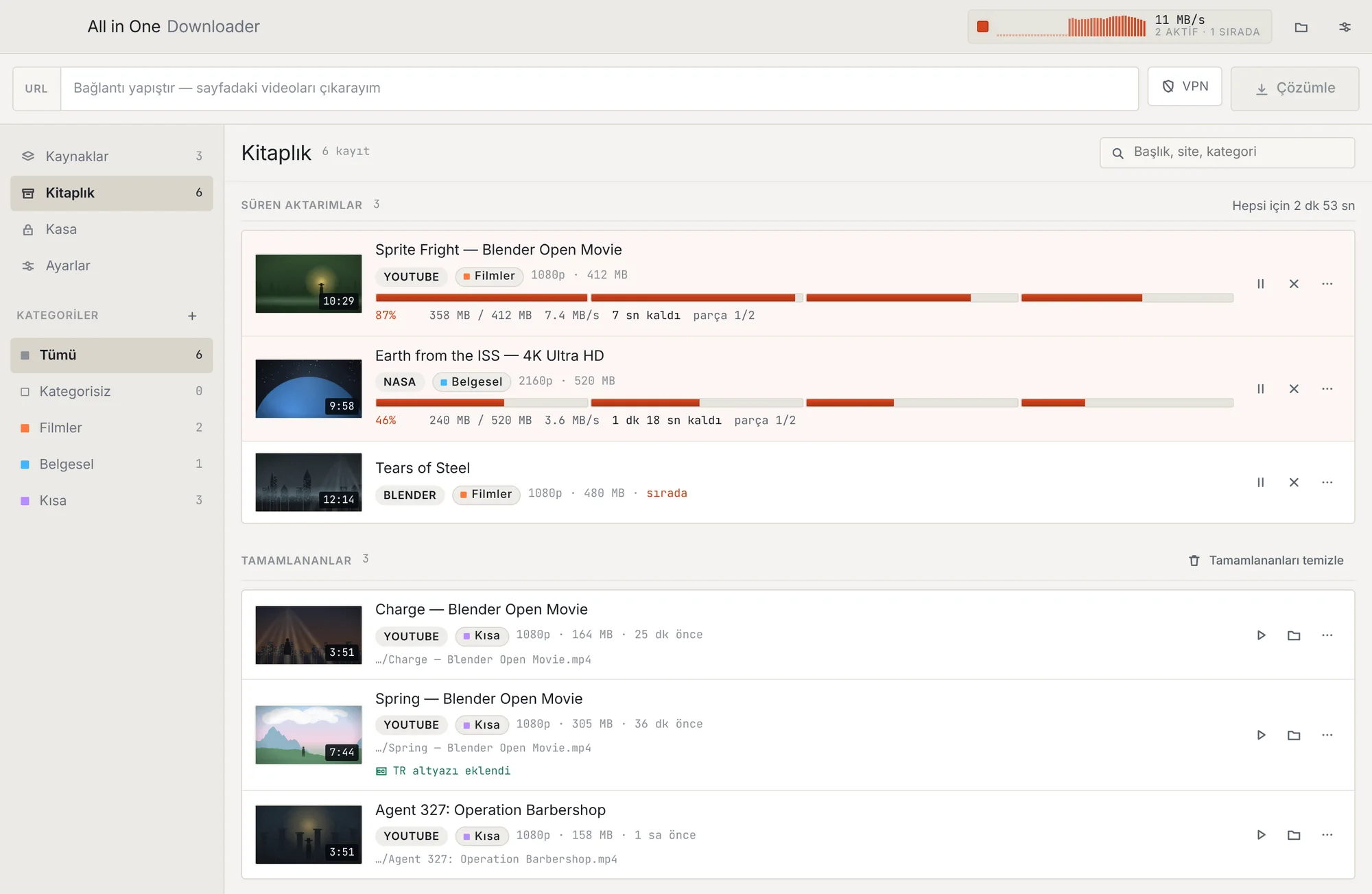
Task: Pause the Sprite Fright download
Action: [x=1261, y=284]
